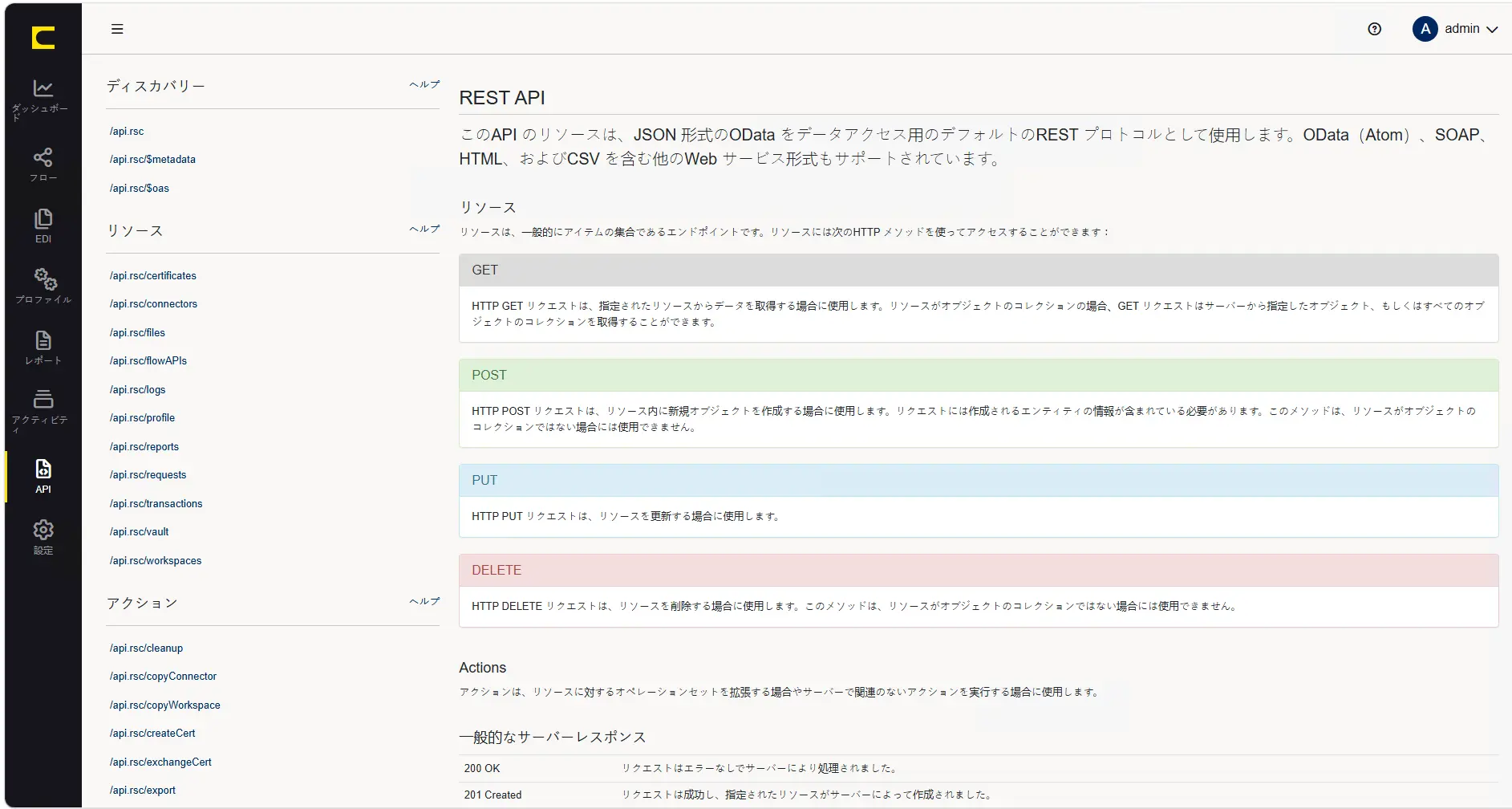Open the /api.rsc/export action

(143, 790)
